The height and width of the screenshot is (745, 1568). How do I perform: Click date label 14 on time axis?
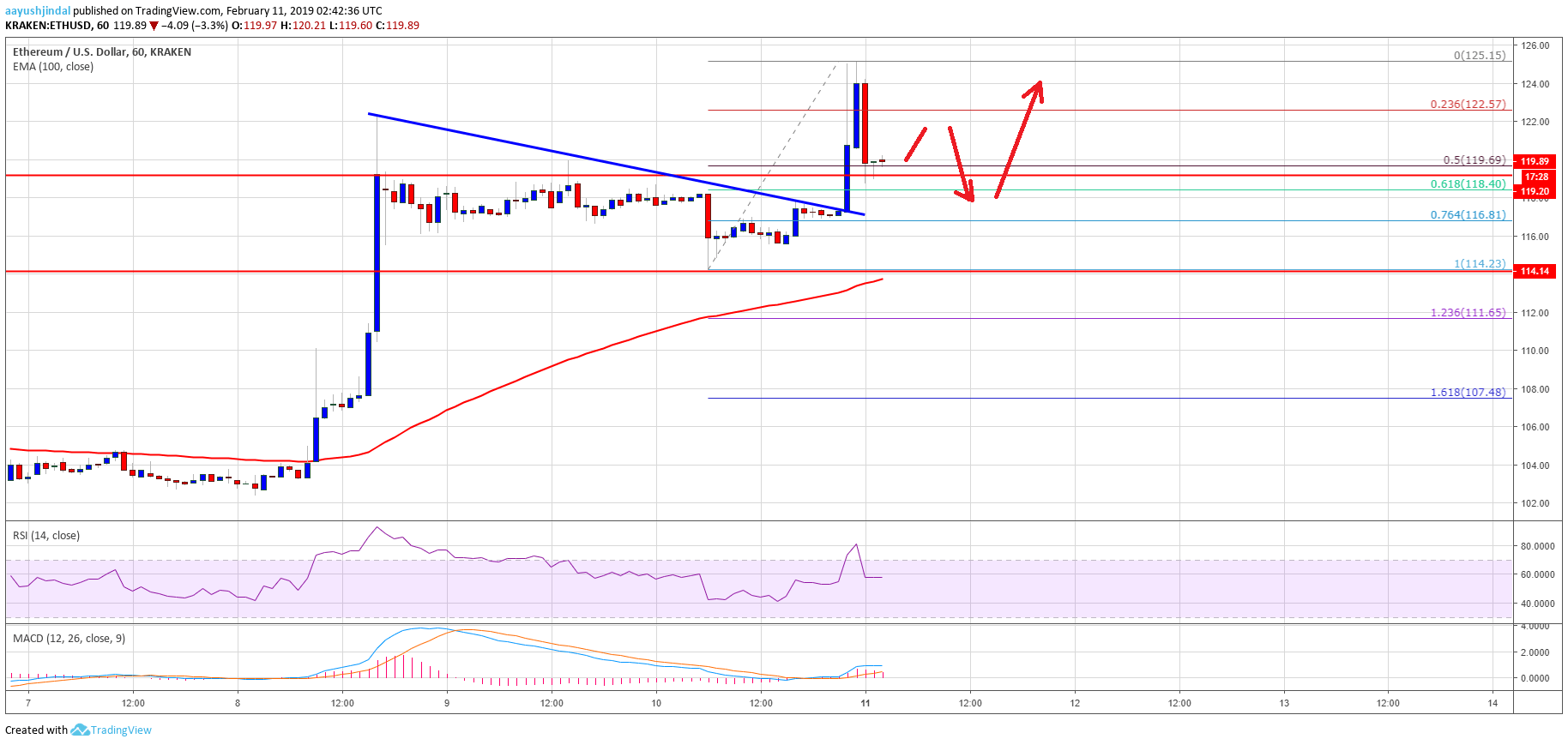[x=1493, y=703]
